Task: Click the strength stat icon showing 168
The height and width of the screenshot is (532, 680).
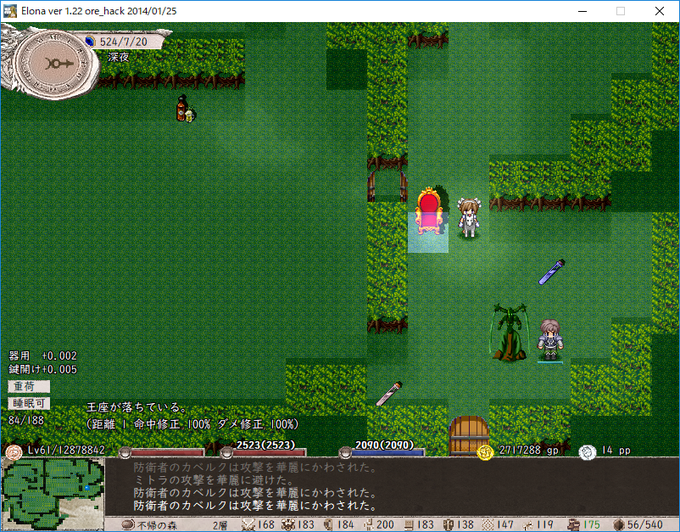Action: (248, 525)
